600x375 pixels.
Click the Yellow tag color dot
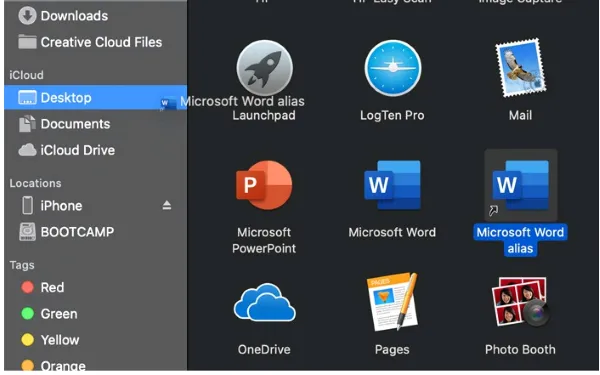(28, 340)
